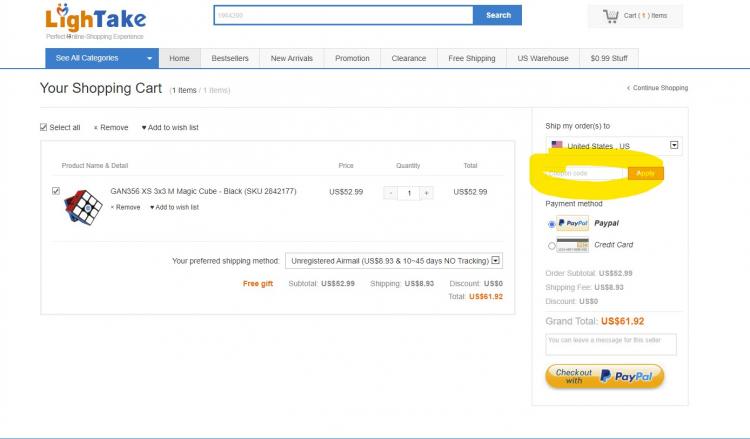
Task: Click the coupon code field
Action: point(586,173)
